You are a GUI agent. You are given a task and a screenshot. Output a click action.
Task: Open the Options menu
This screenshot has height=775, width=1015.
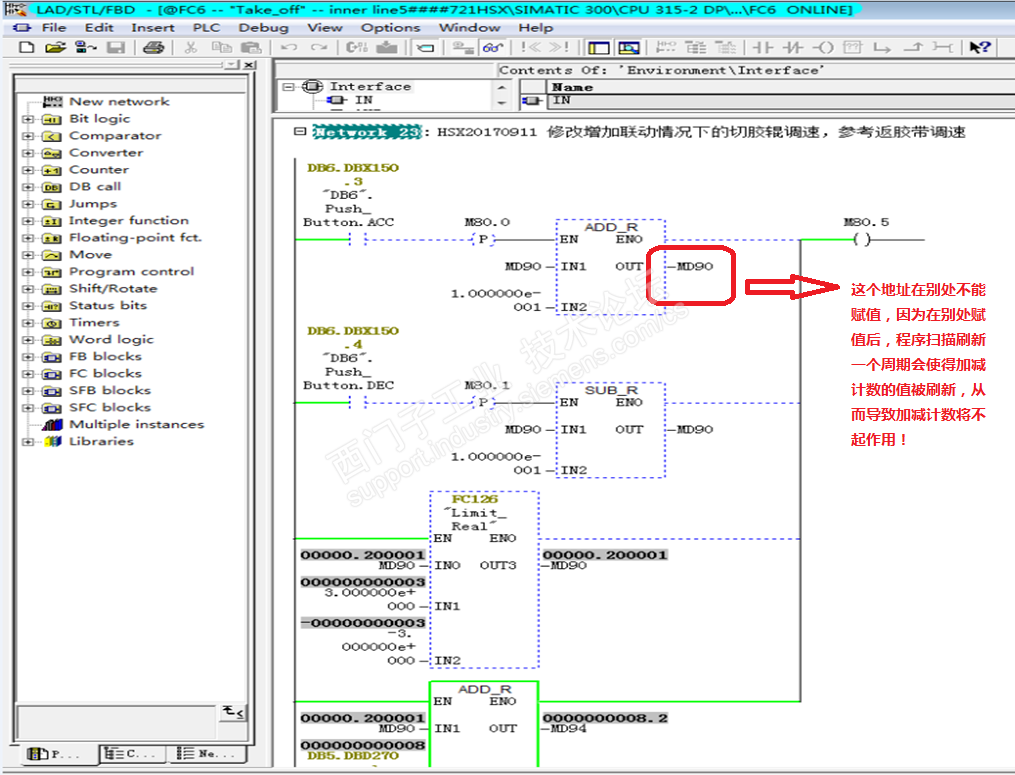pos(390,28)
